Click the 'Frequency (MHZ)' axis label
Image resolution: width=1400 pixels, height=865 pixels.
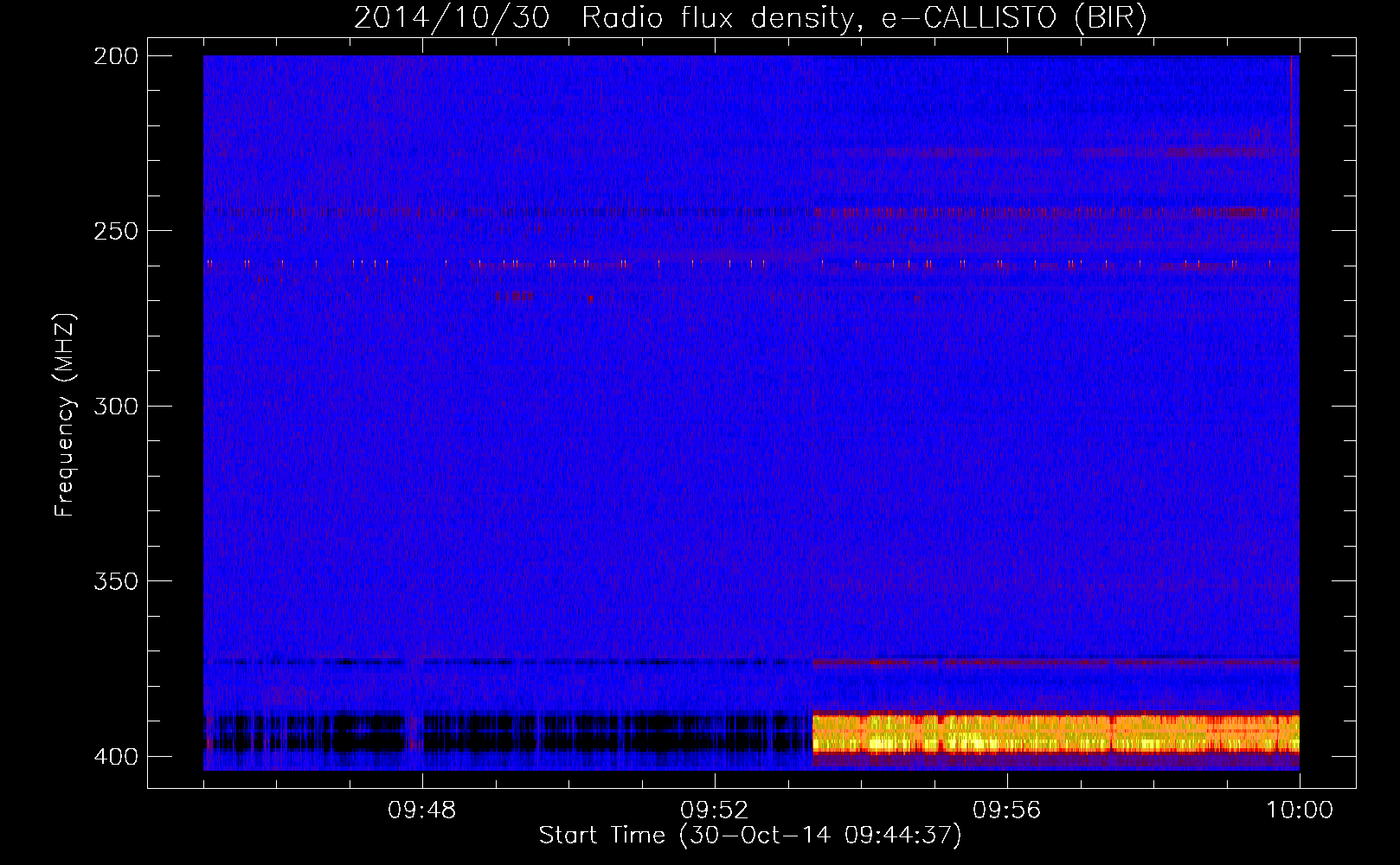tap(65, 414)
